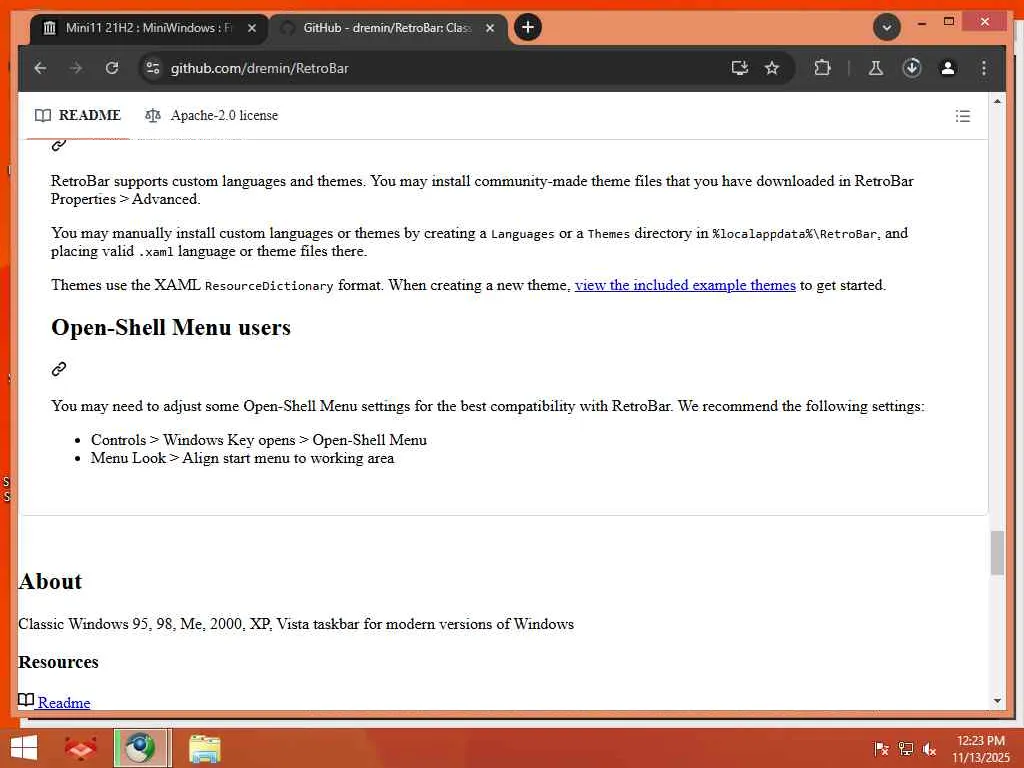Open the profile avatar menu

coord(948,68)
